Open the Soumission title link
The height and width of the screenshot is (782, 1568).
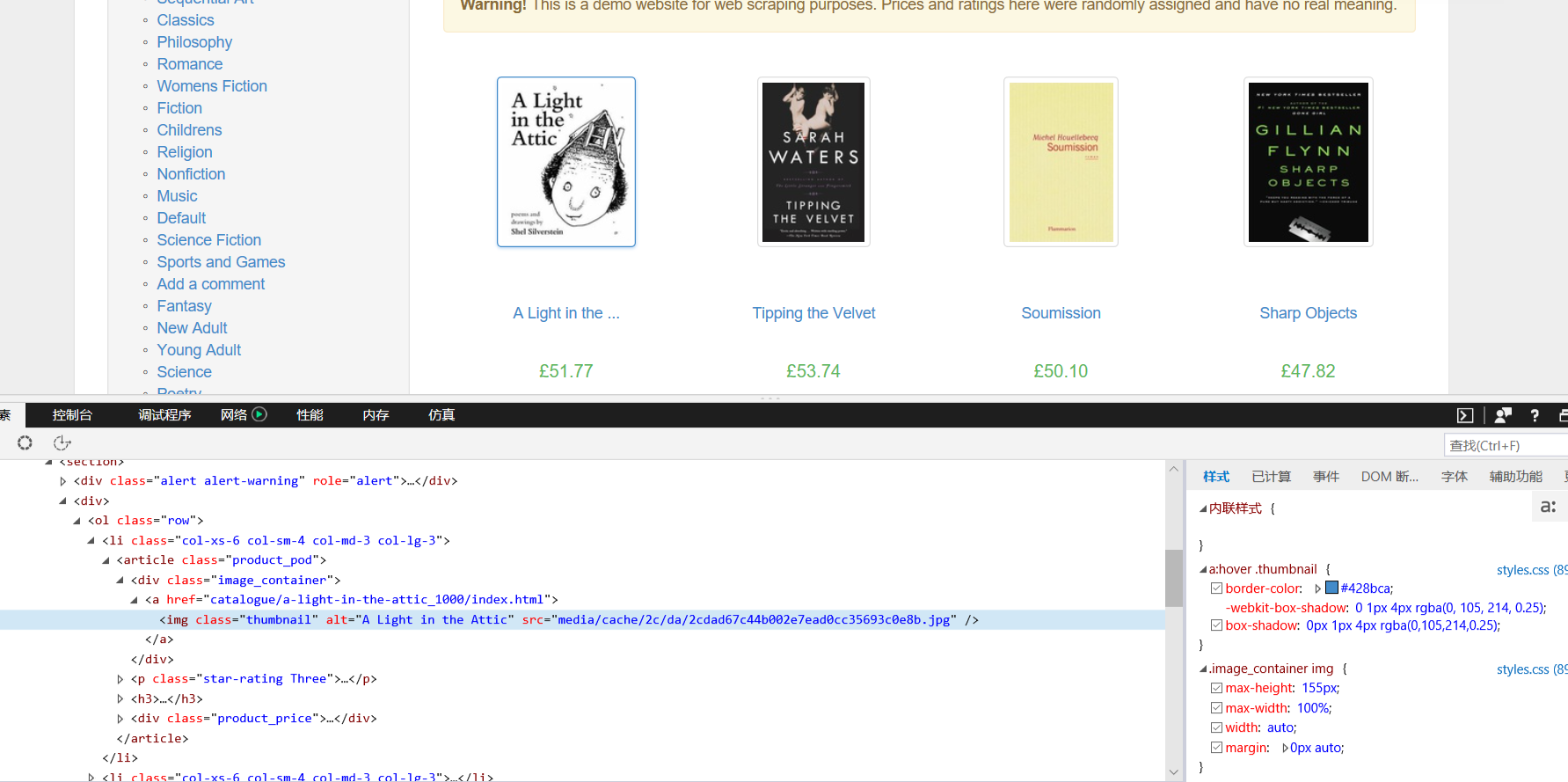point(1061,313)
